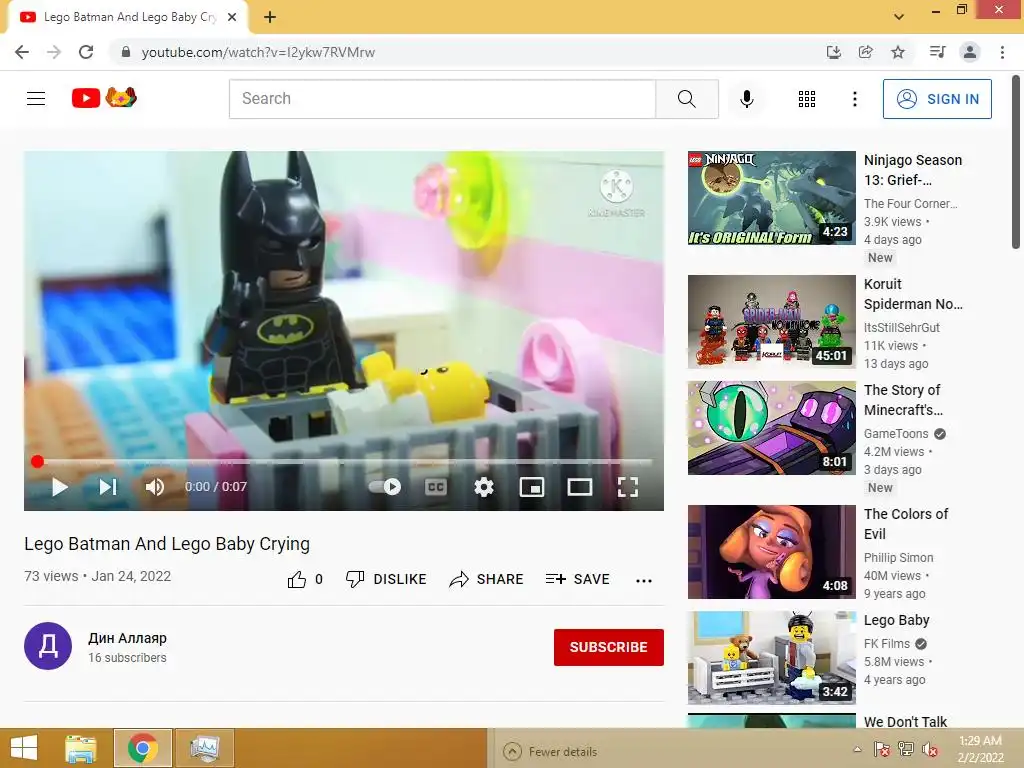The width and height of the screenshot is (1024, 768).
Task: Open Chrome three-dot menu
Action: (1002, 52)
